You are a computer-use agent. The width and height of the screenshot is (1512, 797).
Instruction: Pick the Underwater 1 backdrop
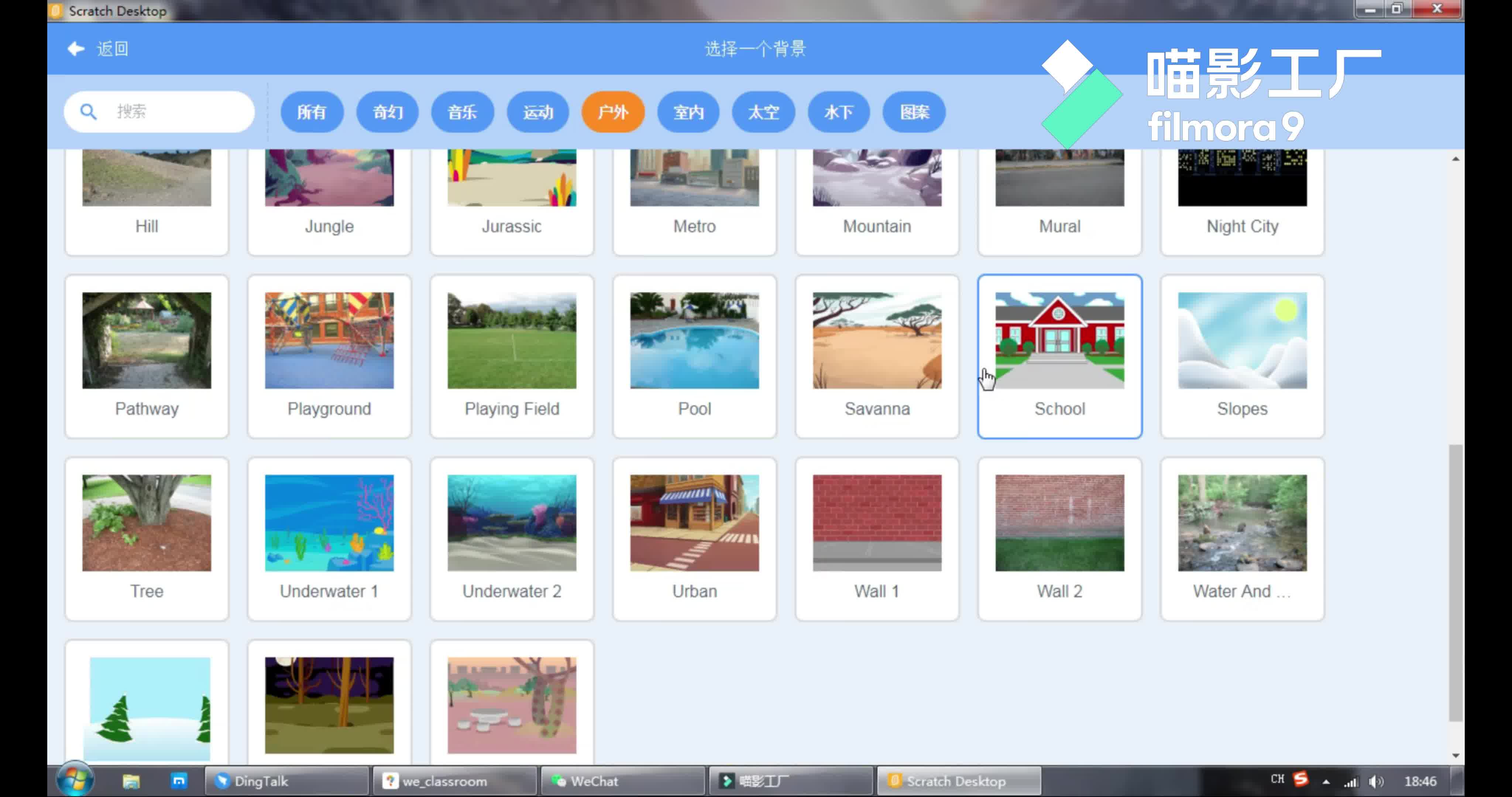[329, 523]
